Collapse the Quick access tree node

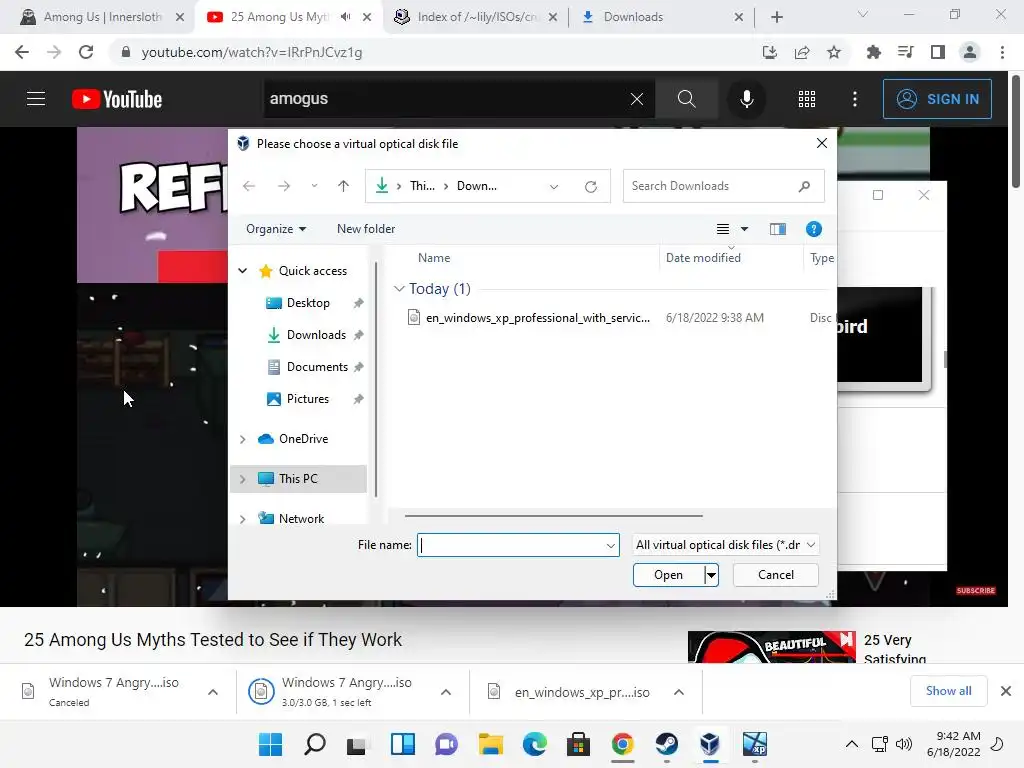point(243,270)
